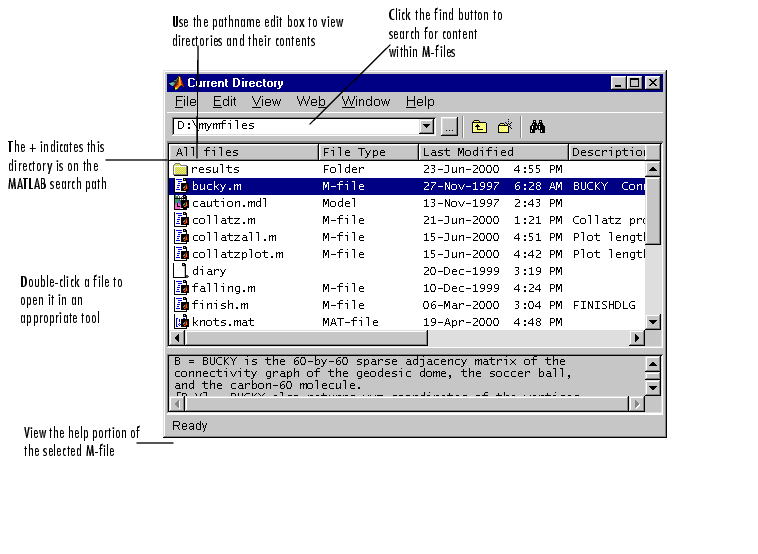This screenshot has width=758, height=554.
Task: Open the File menu
Action: click(186, 102)
